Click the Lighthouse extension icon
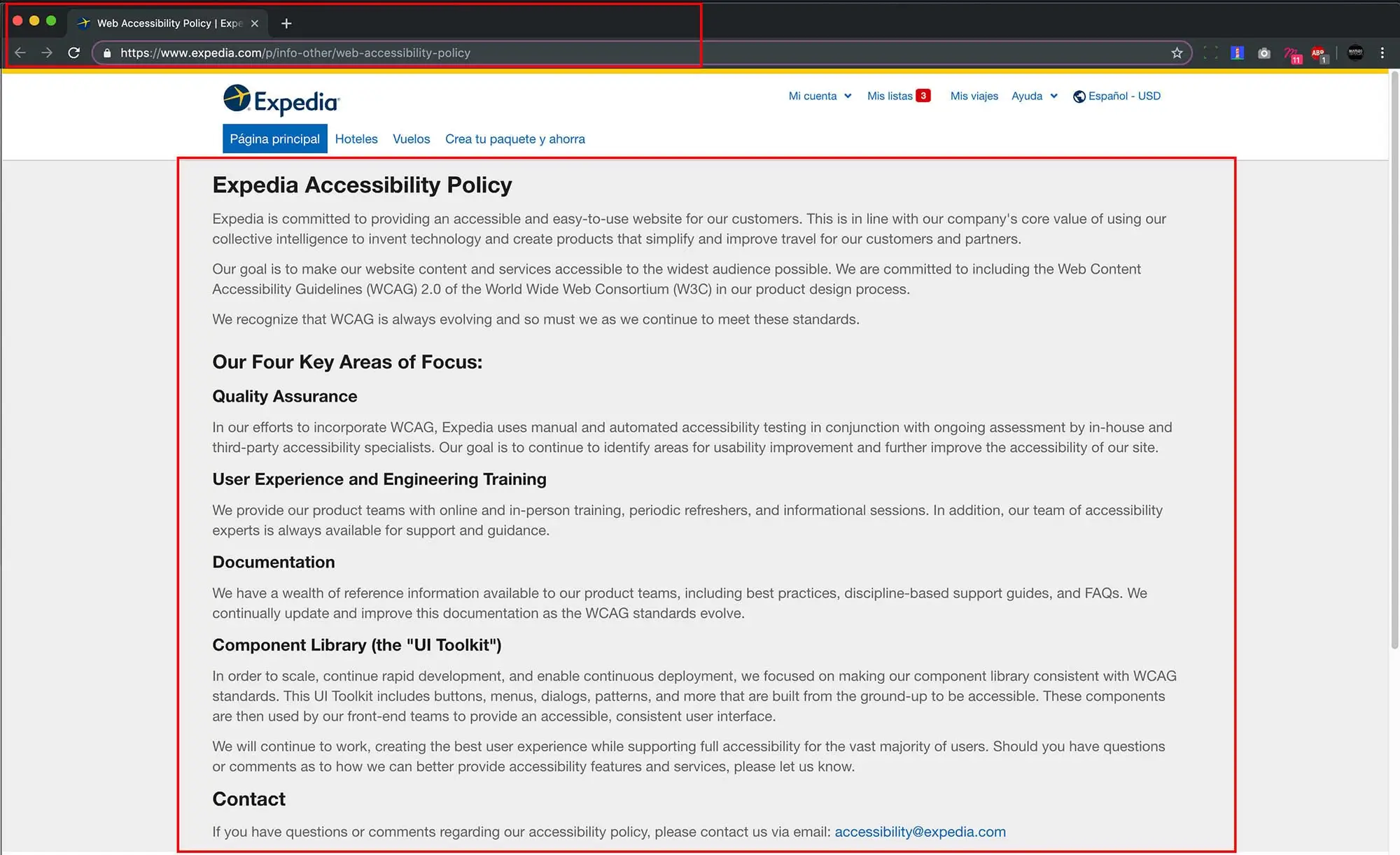The width and height of the screenshot is (1400, 855). [x=1237, y=53]
